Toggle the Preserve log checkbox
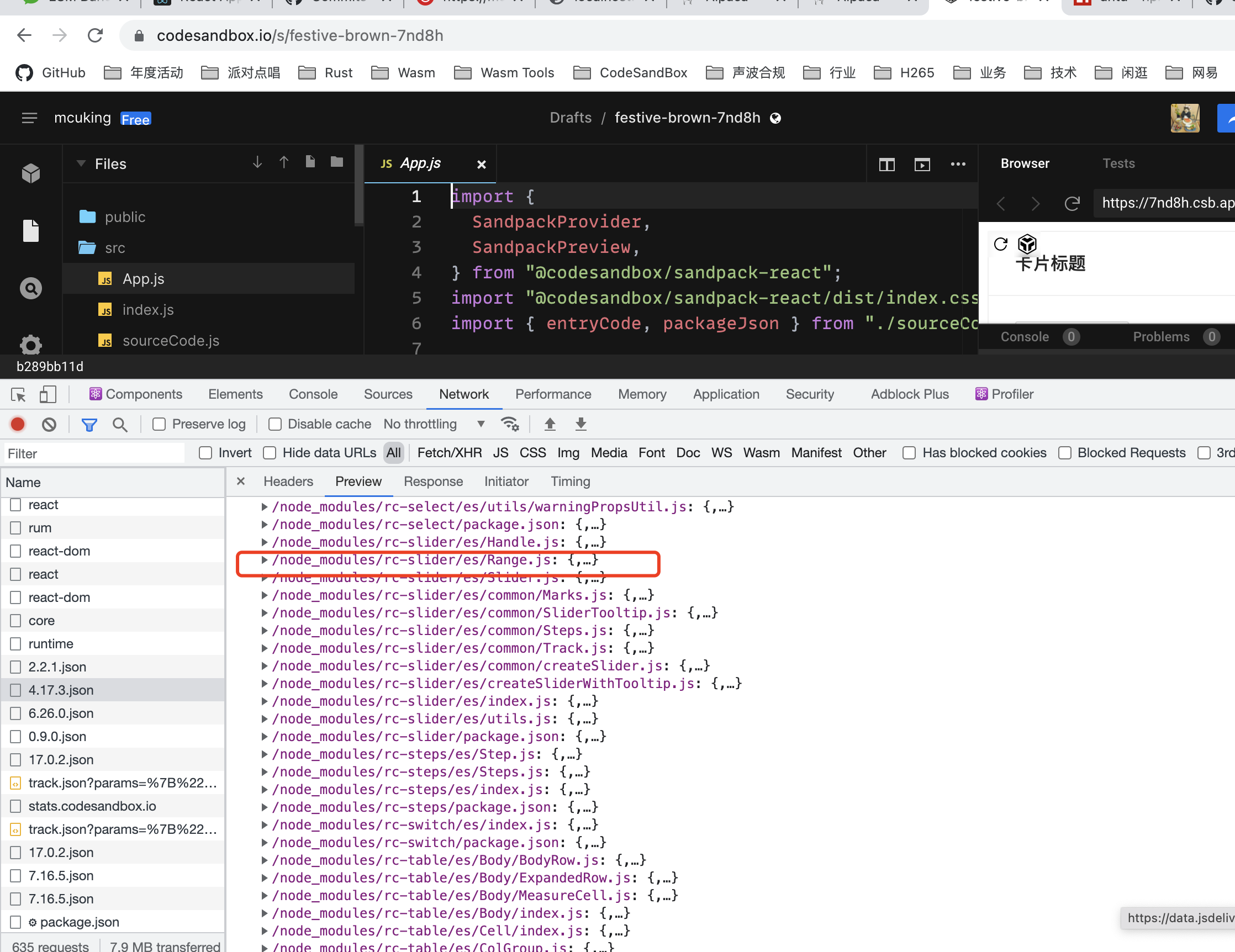Image resolution: width=1235 pixels, height=952 pixels. point(159,424)
